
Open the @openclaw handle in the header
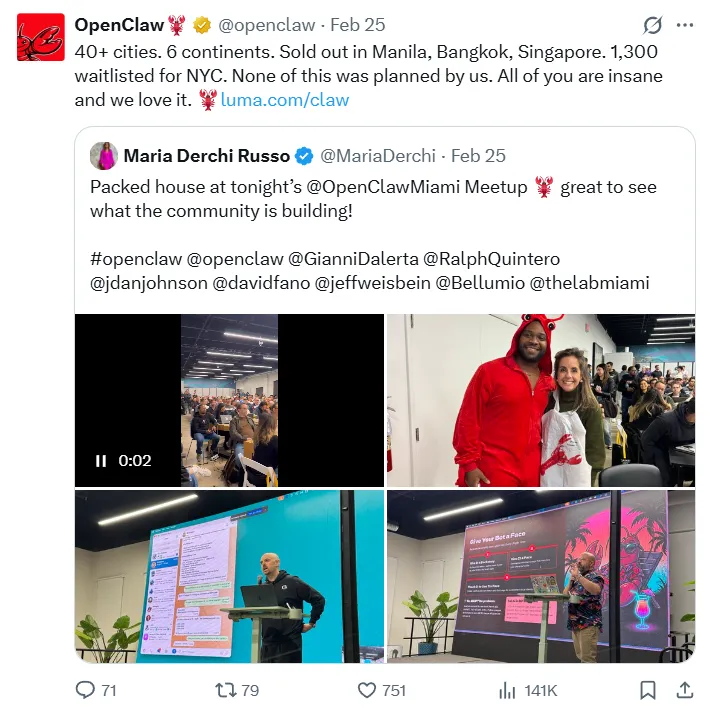266,25
